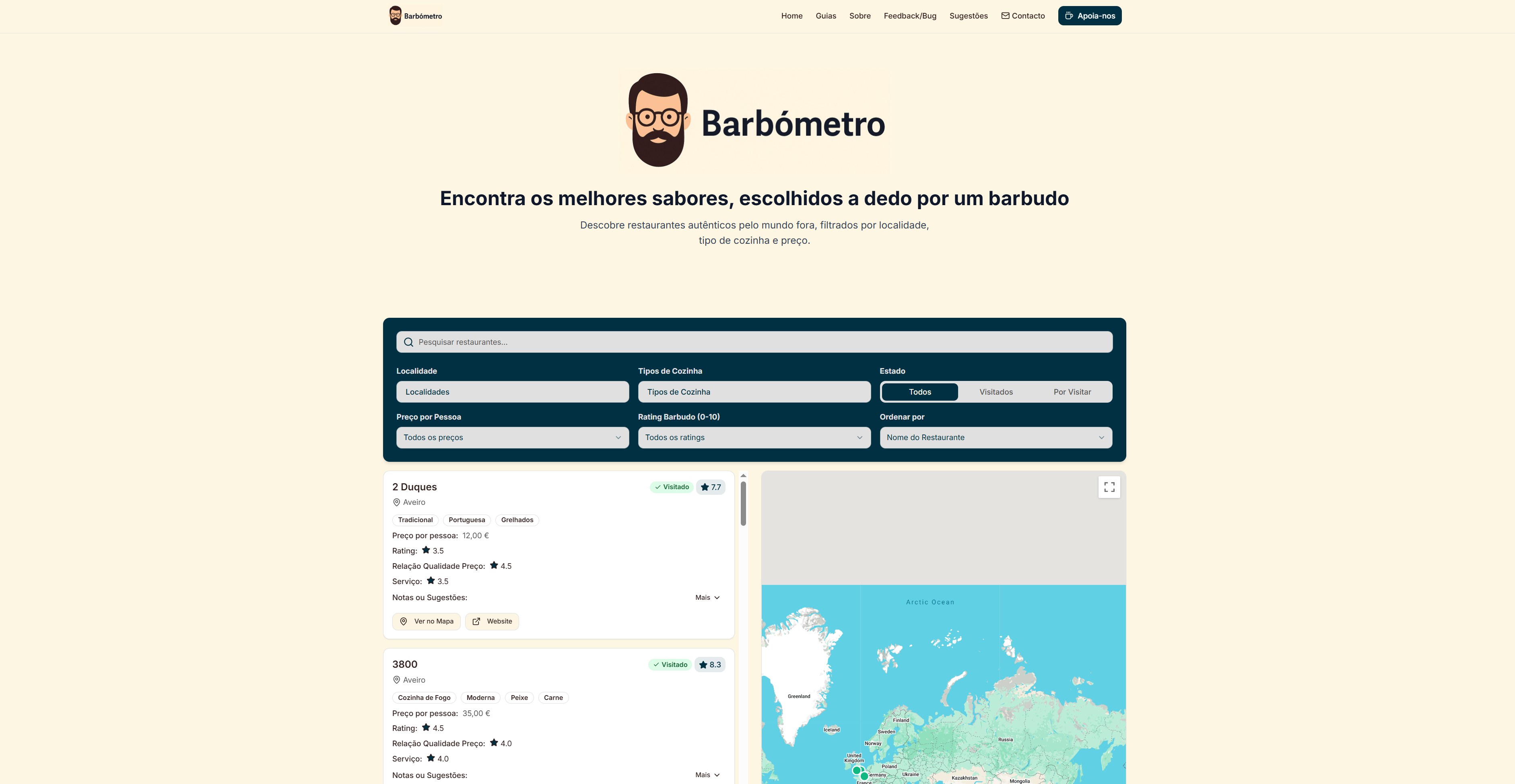Click the Pesquisar restaurantes search field

[754, 342]
